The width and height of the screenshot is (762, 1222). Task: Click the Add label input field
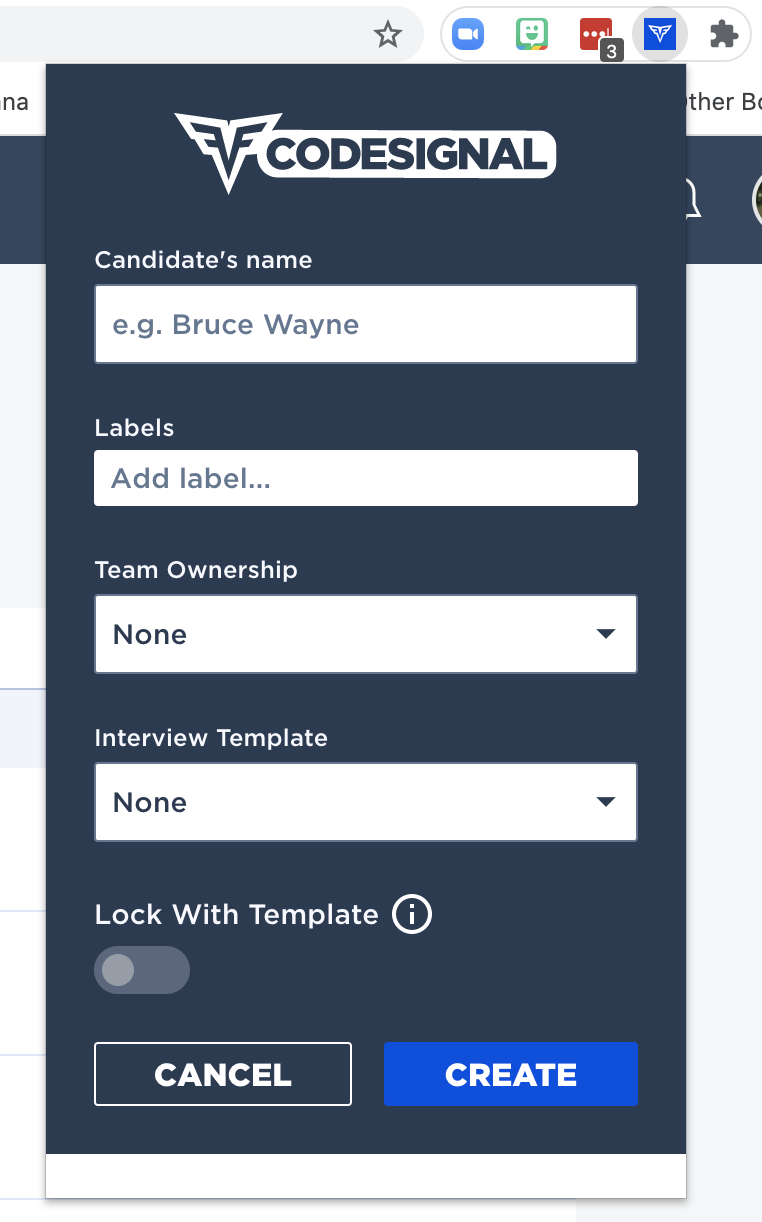[x=365, y=478]
